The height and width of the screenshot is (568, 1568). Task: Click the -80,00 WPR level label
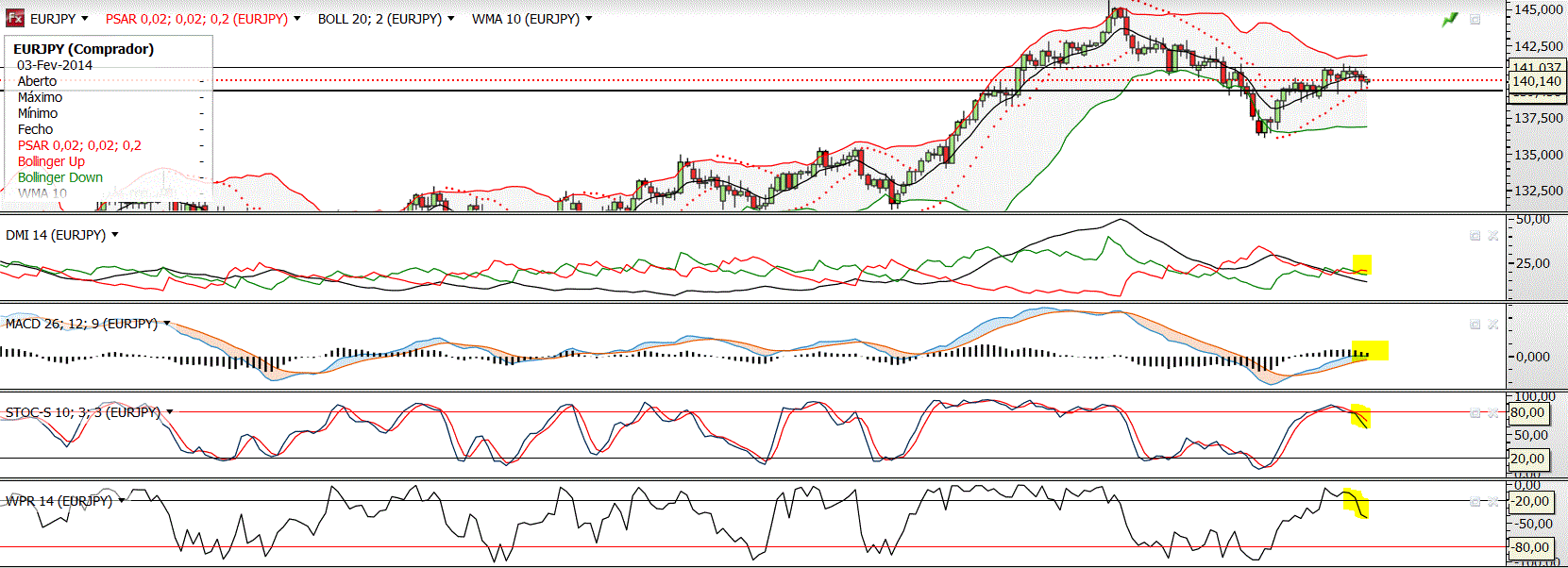[x=1530, y=547]
